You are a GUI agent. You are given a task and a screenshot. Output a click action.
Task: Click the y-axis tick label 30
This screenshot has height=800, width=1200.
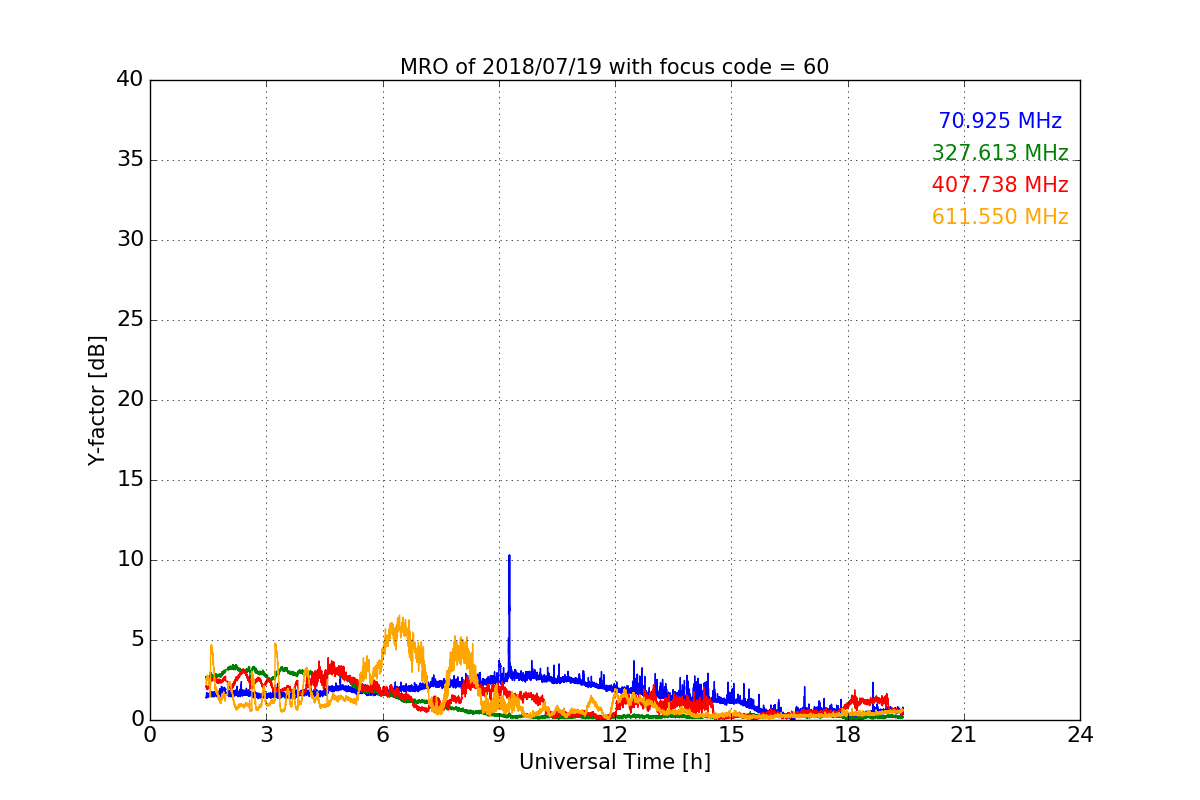[130, 240]
